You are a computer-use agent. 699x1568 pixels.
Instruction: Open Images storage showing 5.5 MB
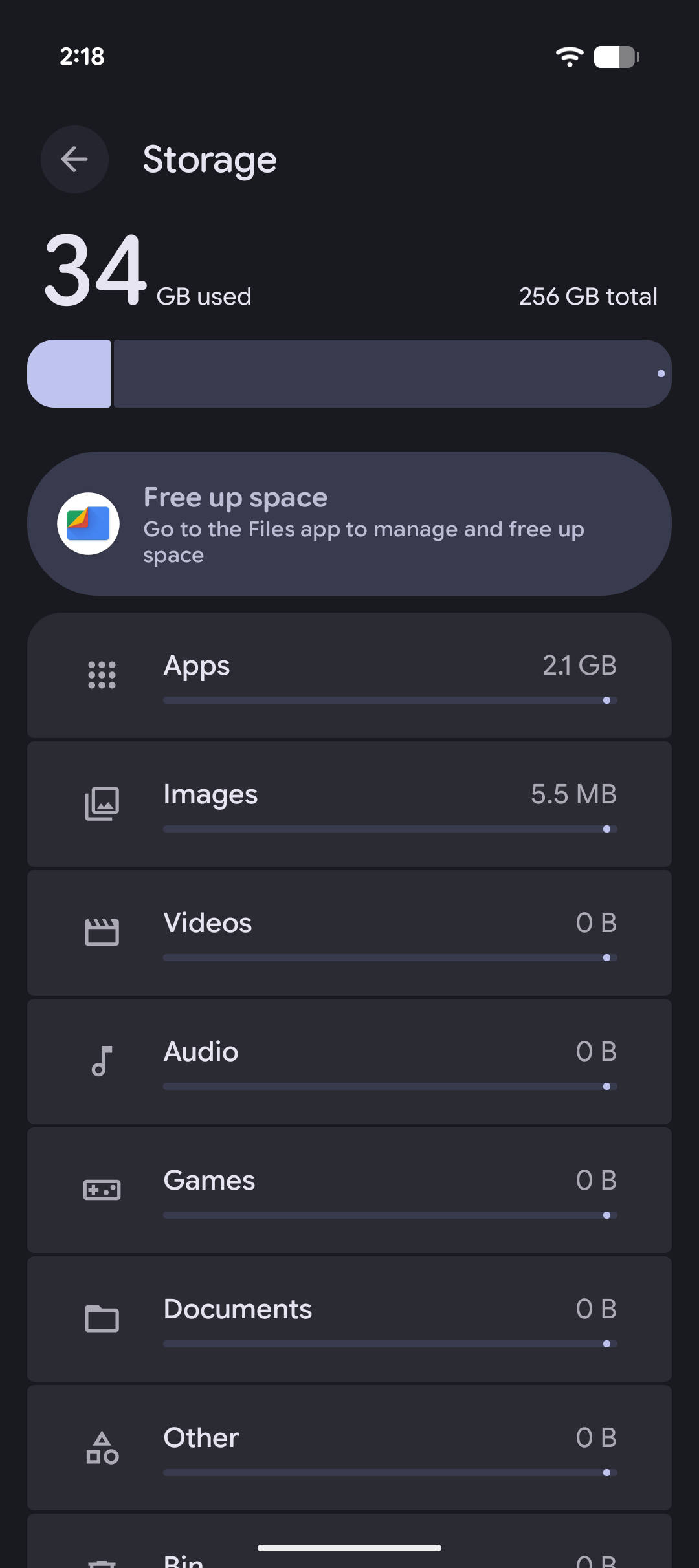click(x=349, y=804)
